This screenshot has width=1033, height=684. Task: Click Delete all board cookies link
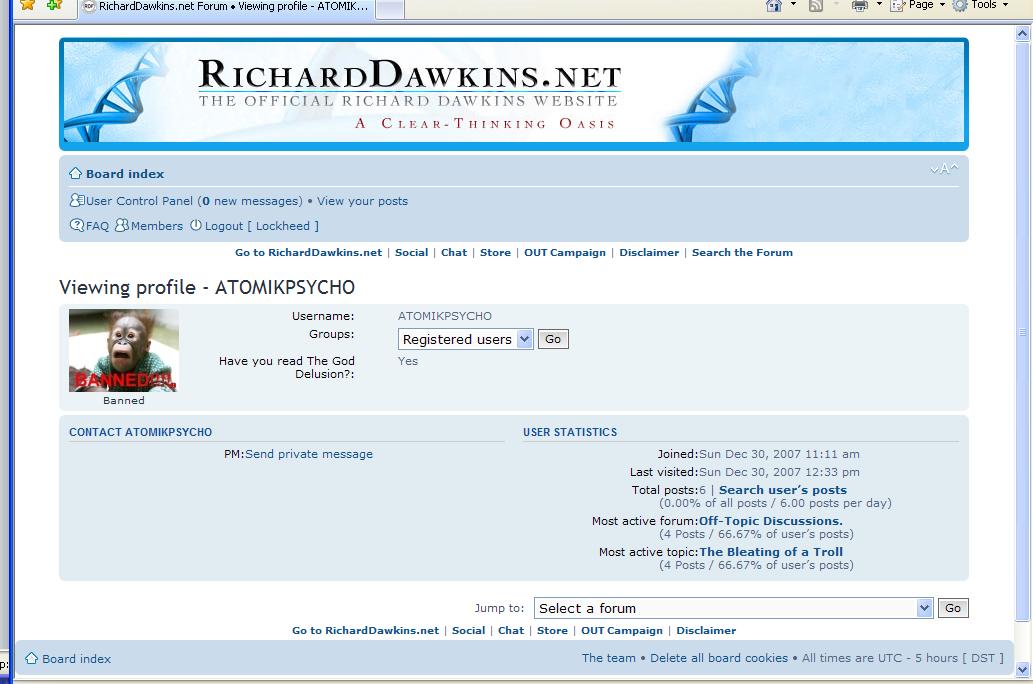pos(718,658)
